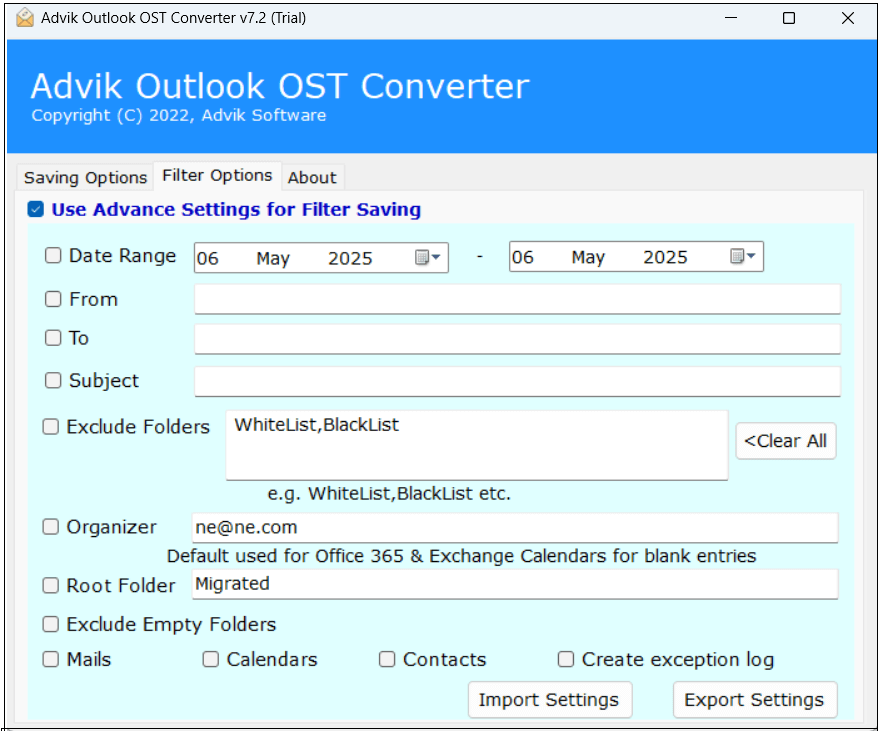Viewport: 878px width, 731px height.
Task: Focus the Subject text field
Action: tap(517, 381)
